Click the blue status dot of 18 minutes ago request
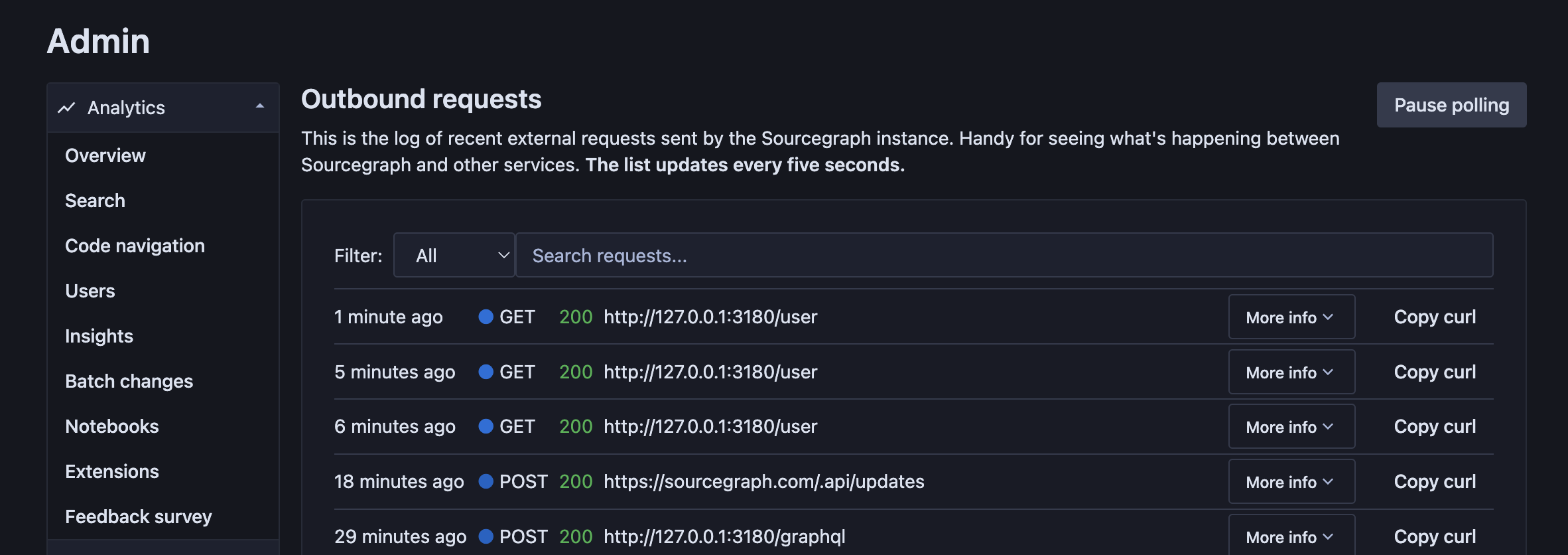 (x=486, y=481)
